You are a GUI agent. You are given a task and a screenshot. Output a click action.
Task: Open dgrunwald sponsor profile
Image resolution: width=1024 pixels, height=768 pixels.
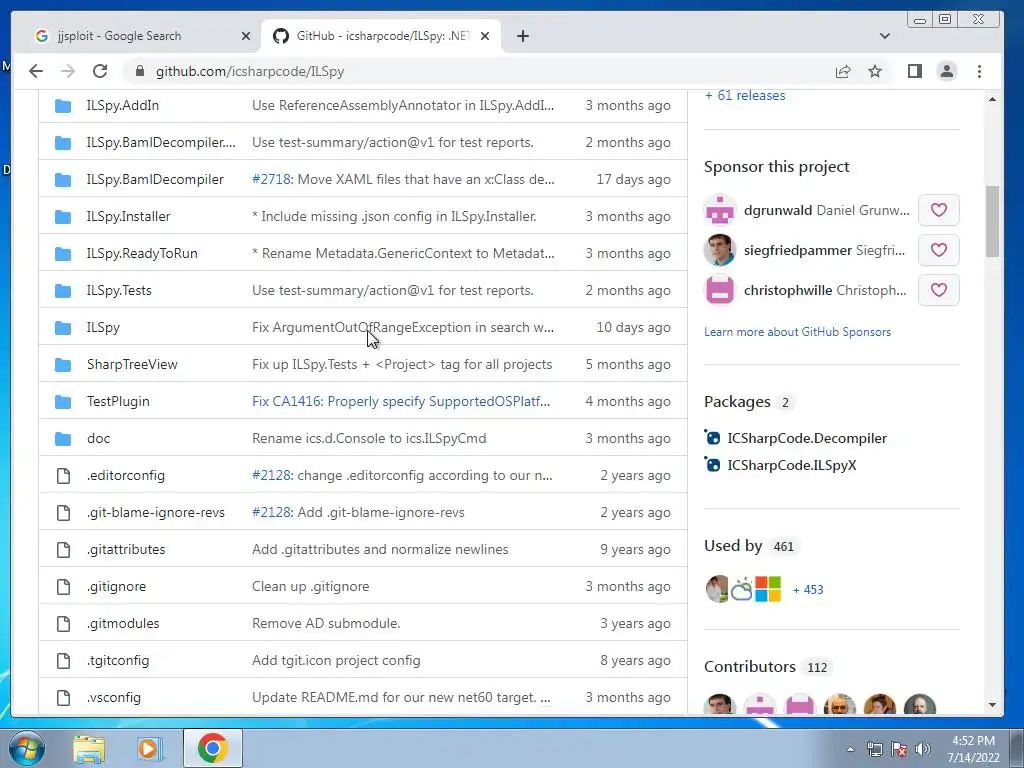click(x=778, y=210)
